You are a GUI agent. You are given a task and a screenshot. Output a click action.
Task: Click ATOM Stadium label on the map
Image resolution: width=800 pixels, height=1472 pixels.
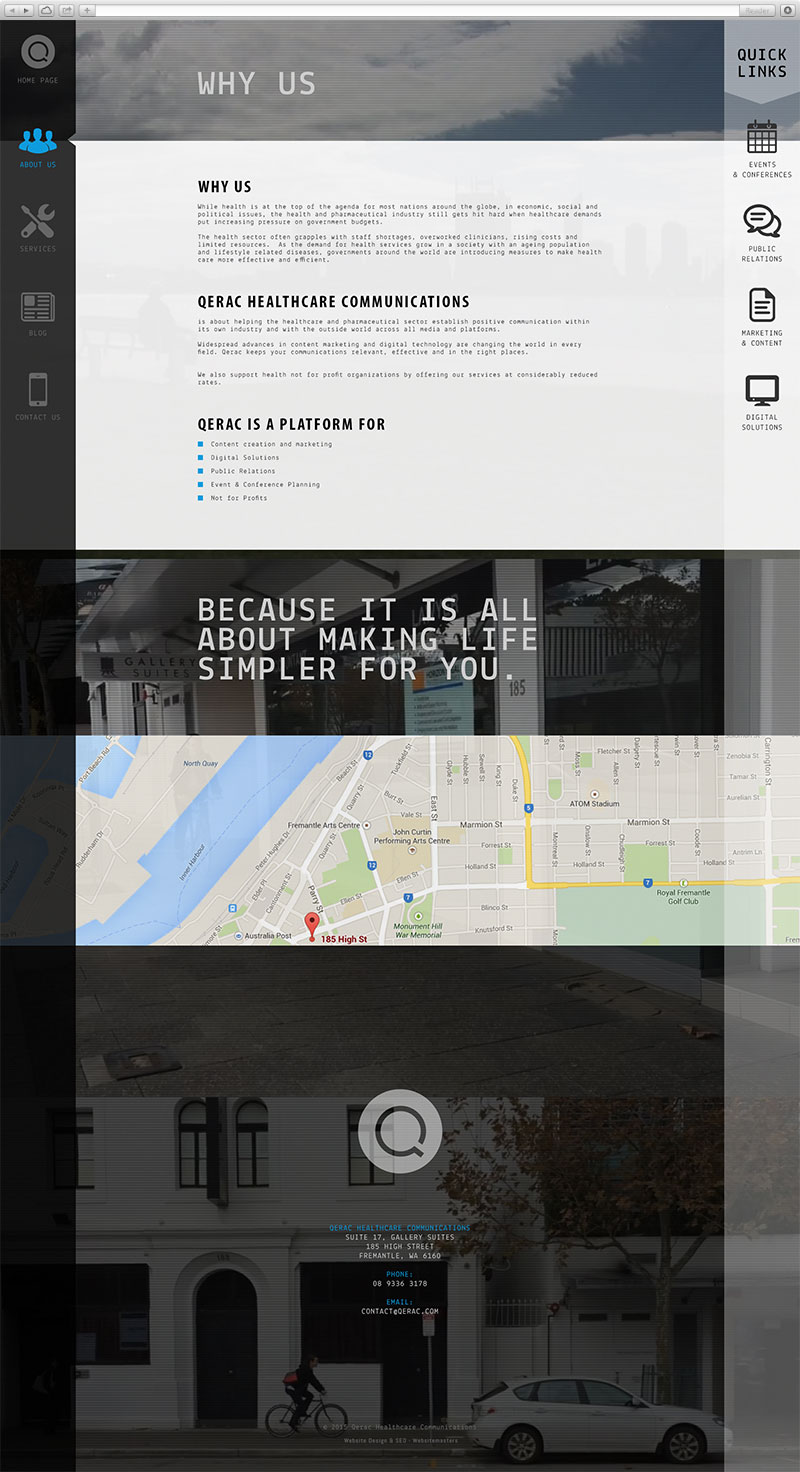click(594, 803)
